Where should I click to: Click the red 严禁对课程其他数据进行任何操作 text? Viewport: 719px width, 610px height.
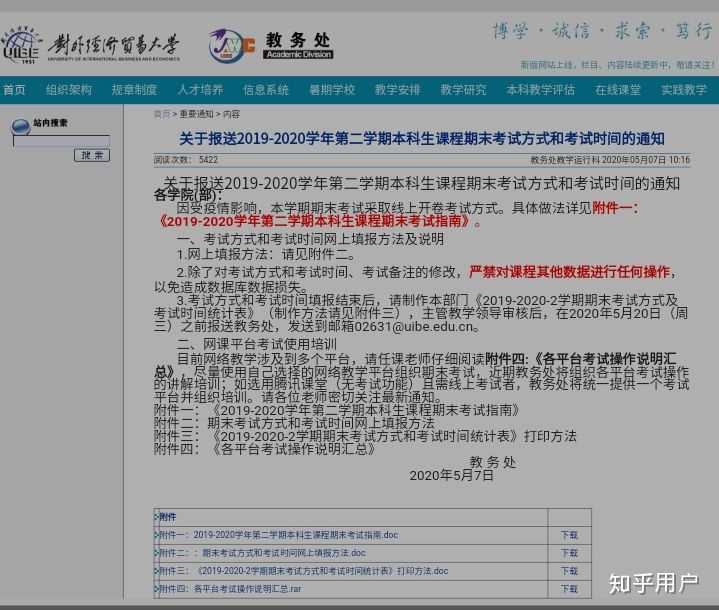pyautogui.click(x=569, y=272)
